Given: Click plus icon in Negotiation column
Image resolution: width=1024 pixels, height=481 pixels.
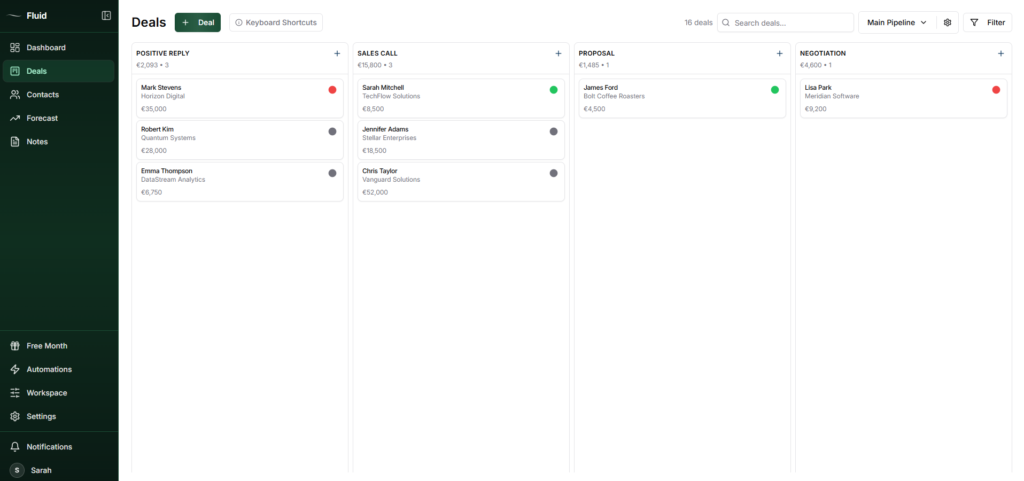Looking at the screenshot, I should coord(1000,53).
